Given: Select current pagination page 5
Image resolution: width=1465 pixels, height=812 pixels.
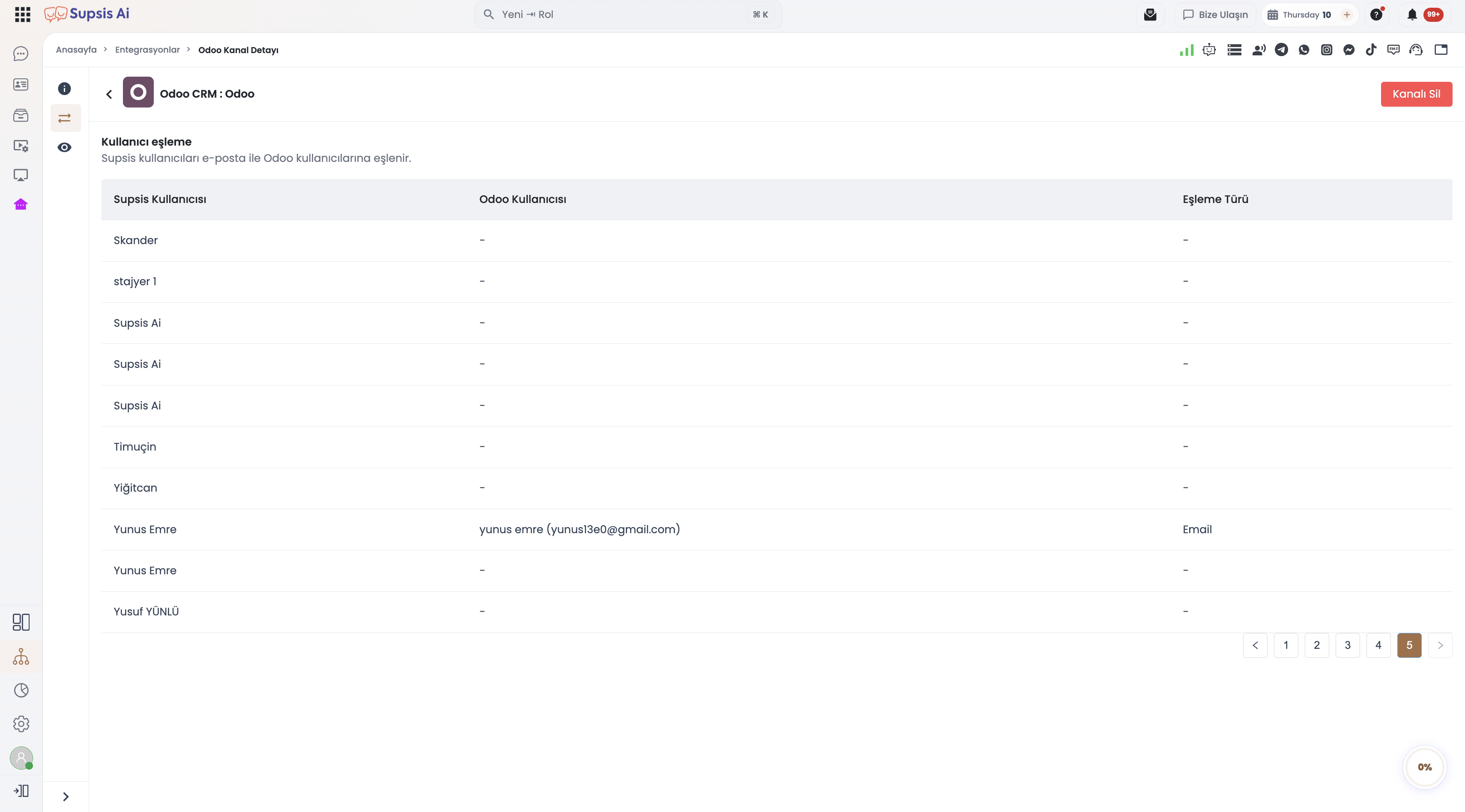Looking at the screenshot, I should [x=1409, y=645].
